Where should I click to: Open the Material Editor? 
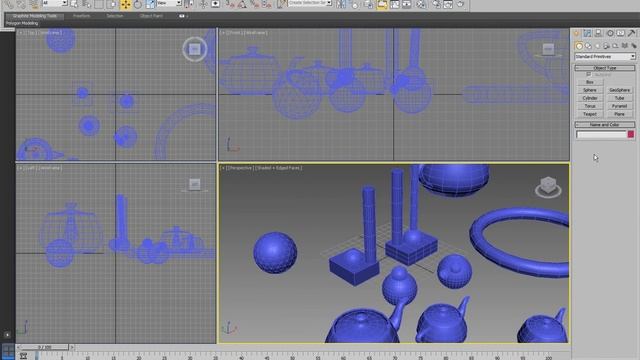point(421,4)
